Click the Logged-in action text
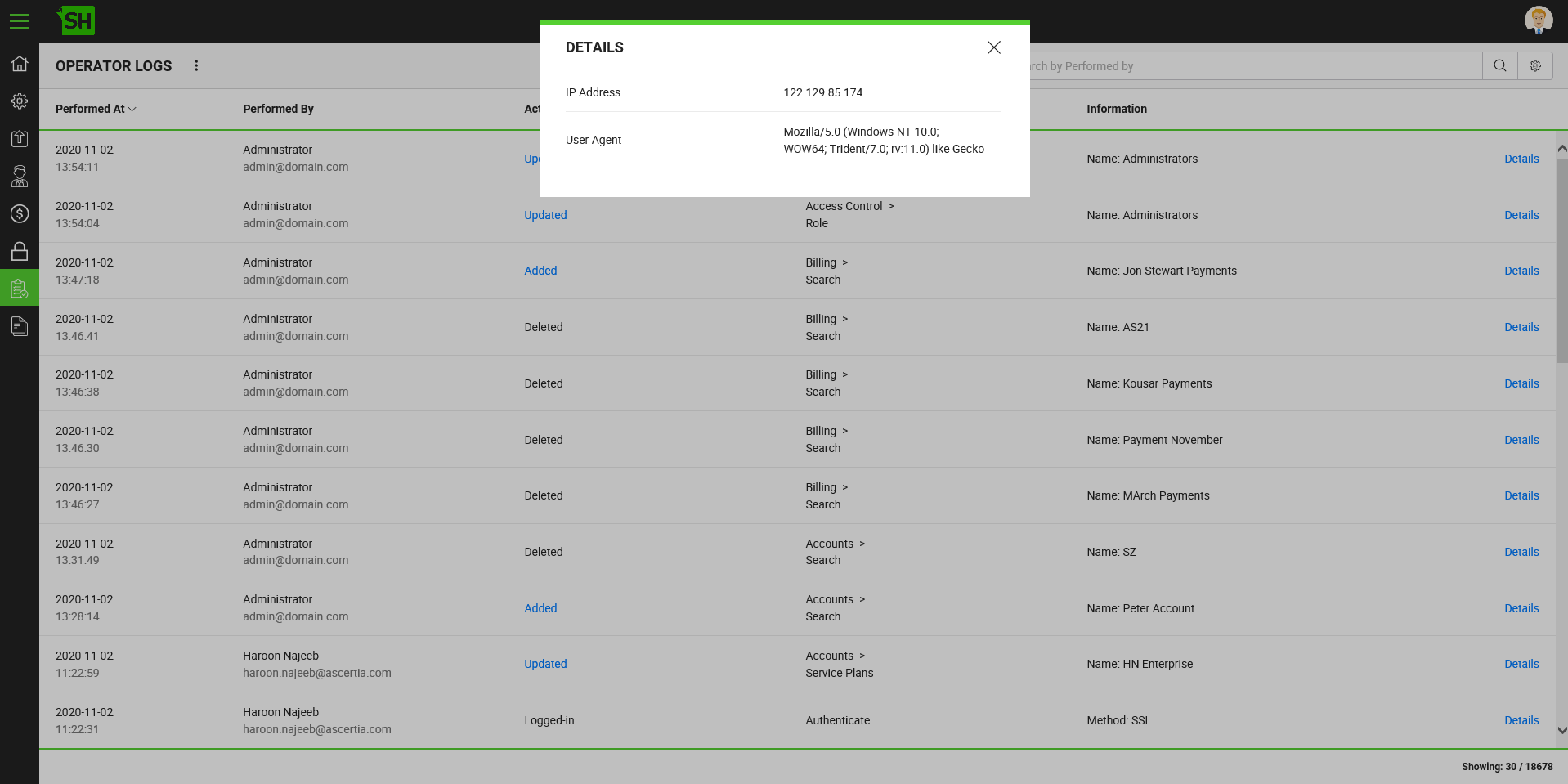 pyautogui.click(x=549, y=720)
